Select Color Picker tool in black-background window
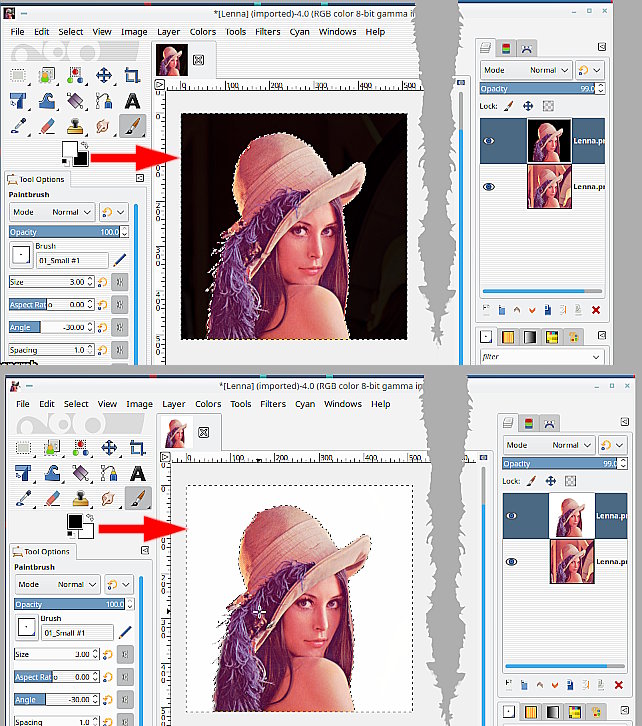 tap(18, 126)
